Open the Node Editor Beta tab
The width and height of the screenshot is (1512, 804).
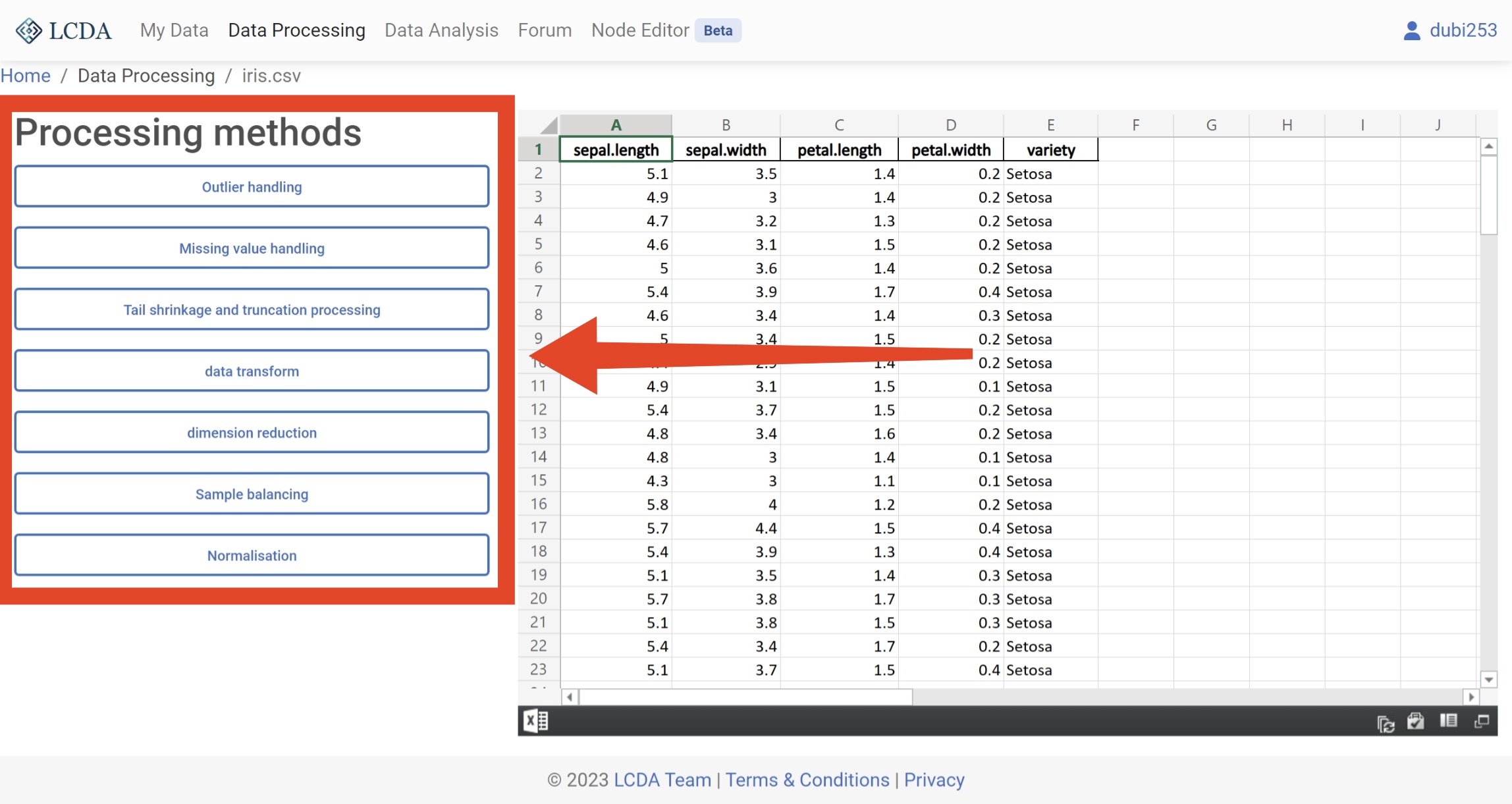(x=665, y=30)
